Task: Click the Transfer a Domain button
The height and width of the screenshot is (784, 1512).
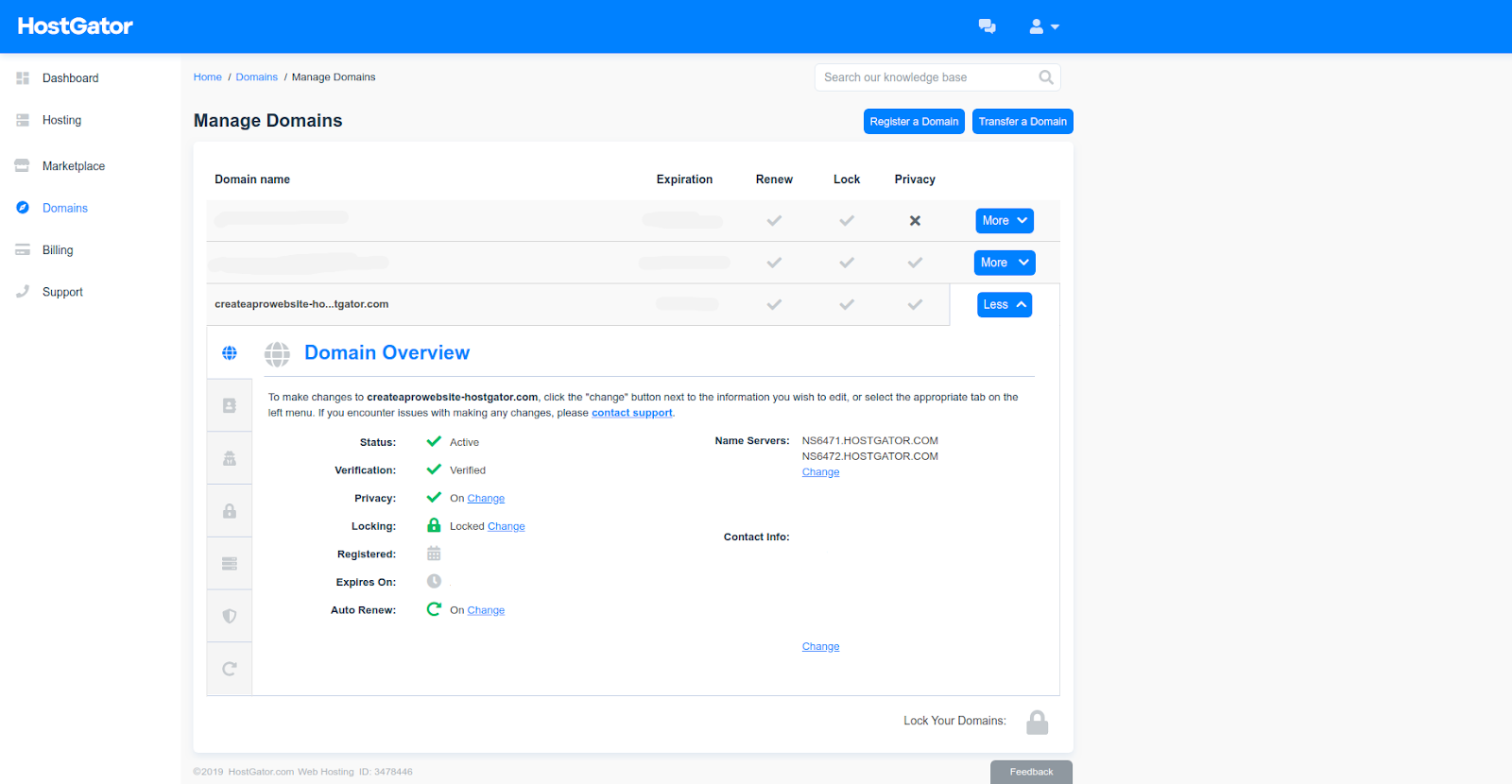Action: pos(1022,122)
